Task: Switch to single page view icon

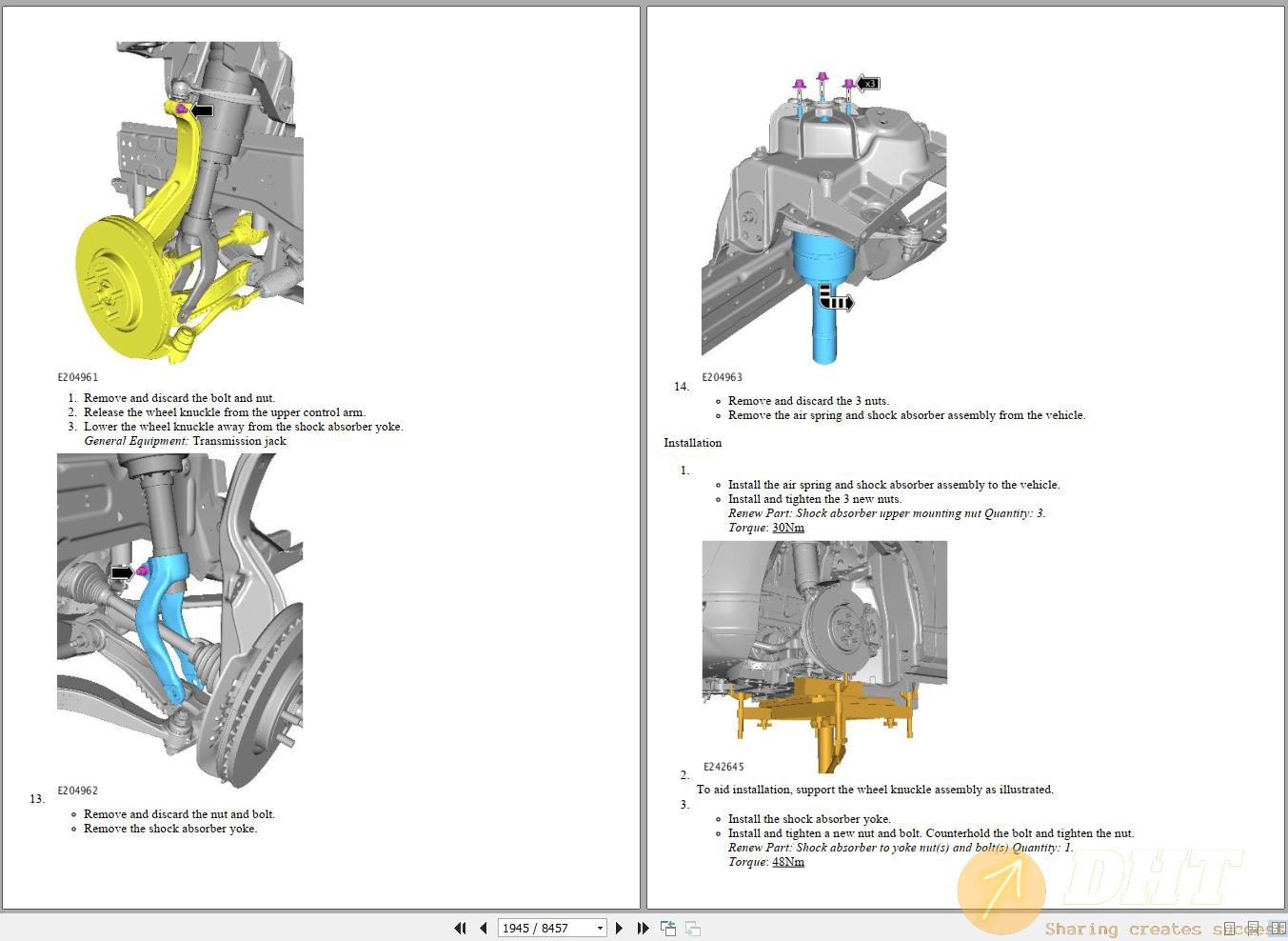Action: pos(1230,928)
